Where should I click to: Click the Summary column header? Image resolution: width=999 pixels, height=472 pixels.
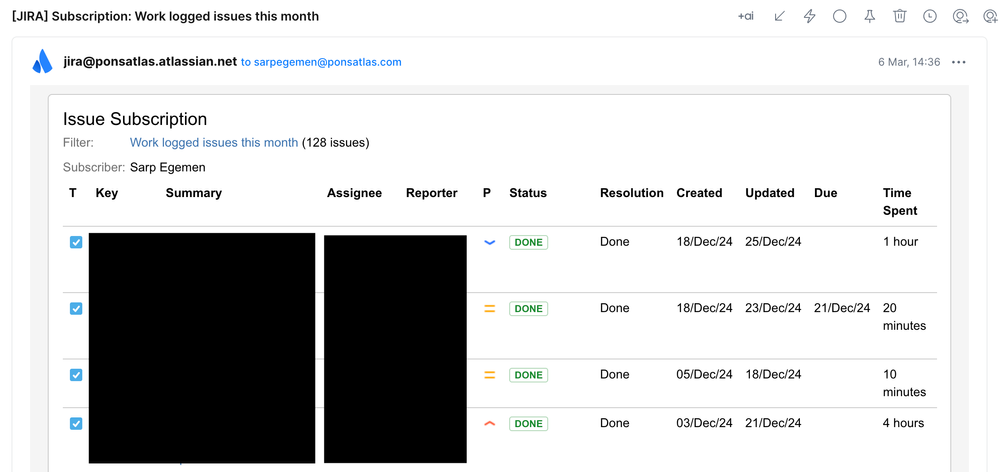click(x=194, y=193)
